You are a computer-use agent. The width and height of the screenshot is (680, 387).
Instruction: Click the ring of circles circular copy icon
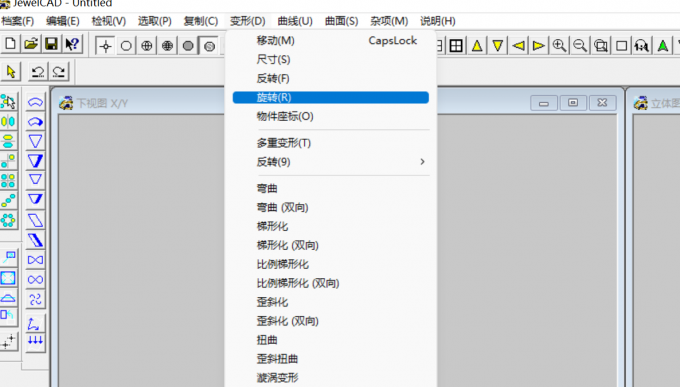click(x=8, y=220)
